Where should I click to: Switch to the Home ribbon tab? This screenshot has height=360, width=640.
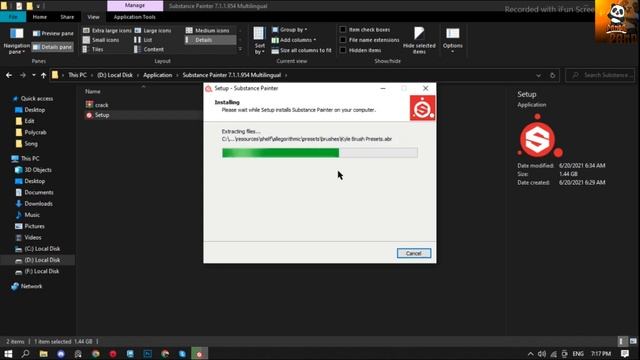click(x=40, y=17)
